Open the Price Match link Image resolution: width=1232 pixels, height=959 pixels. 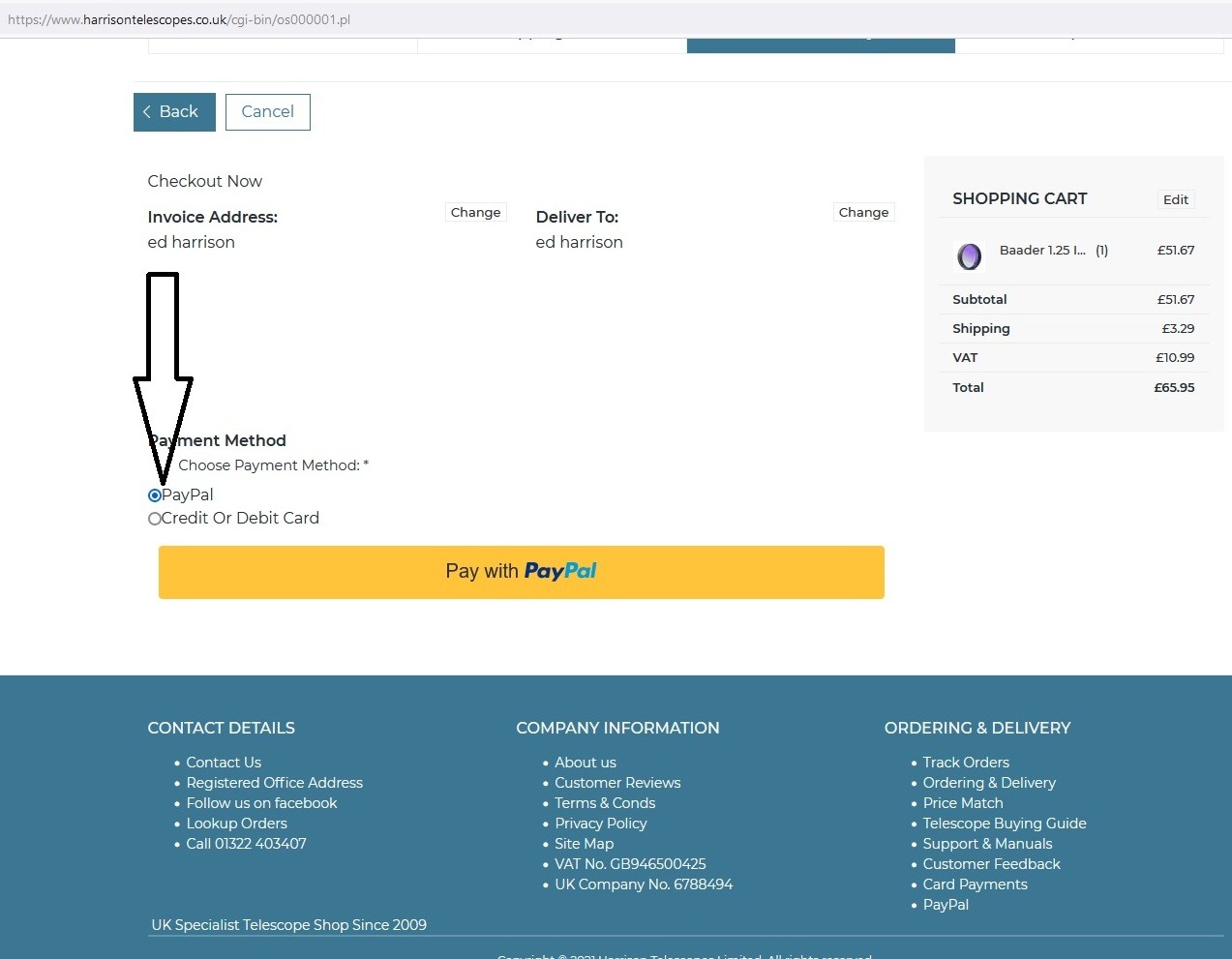[962, 803]
